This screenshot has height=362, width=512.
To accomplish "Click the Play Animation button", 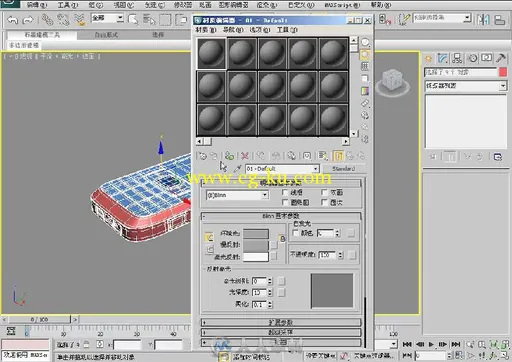I will pos(431,344).
